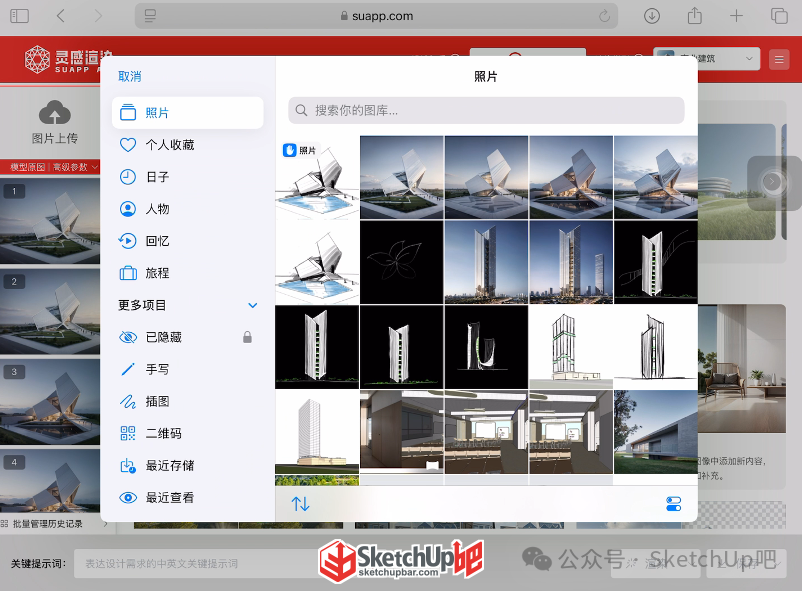The width and height of the screenshot is (802, 591).
Task: Select render thumbnail number 1
Action: tap(50, 221)
